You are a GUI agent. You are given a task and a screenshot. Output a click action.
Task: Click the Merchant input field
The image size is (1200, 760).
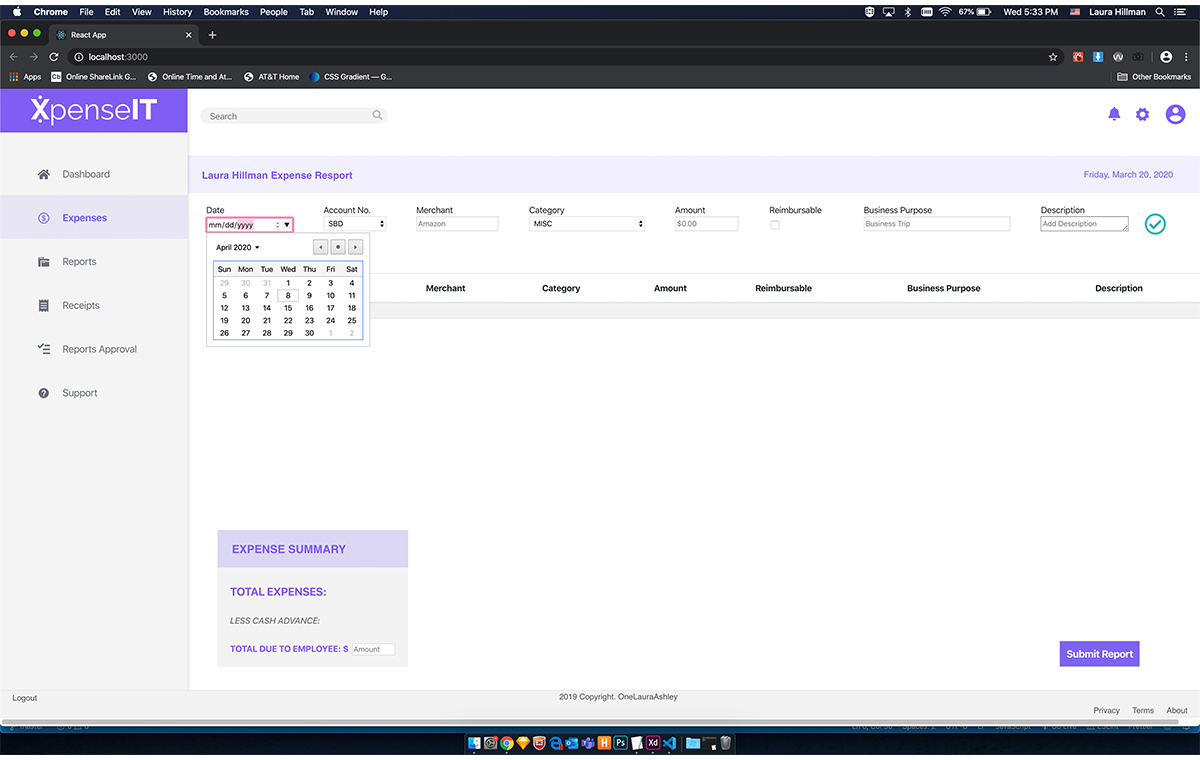point(457,224)
